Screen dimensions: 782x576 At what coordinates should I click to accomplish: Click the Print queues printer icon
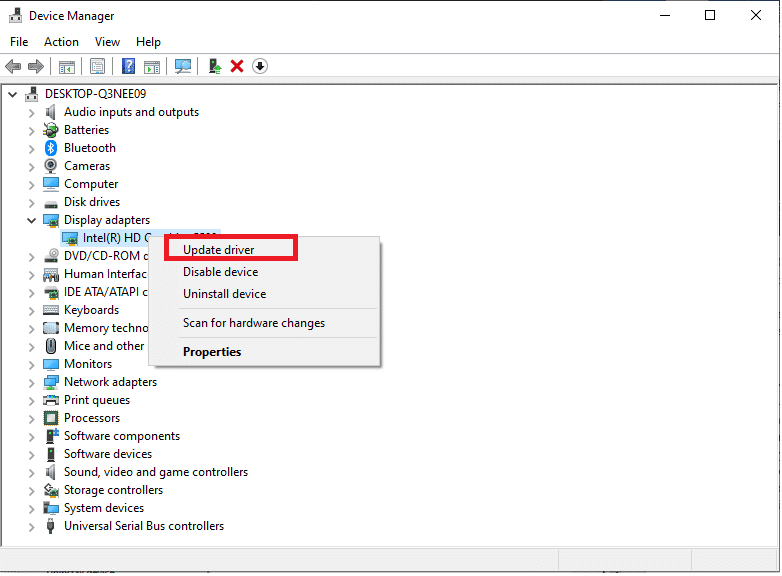pyautogui.click(x=51, y=400)
